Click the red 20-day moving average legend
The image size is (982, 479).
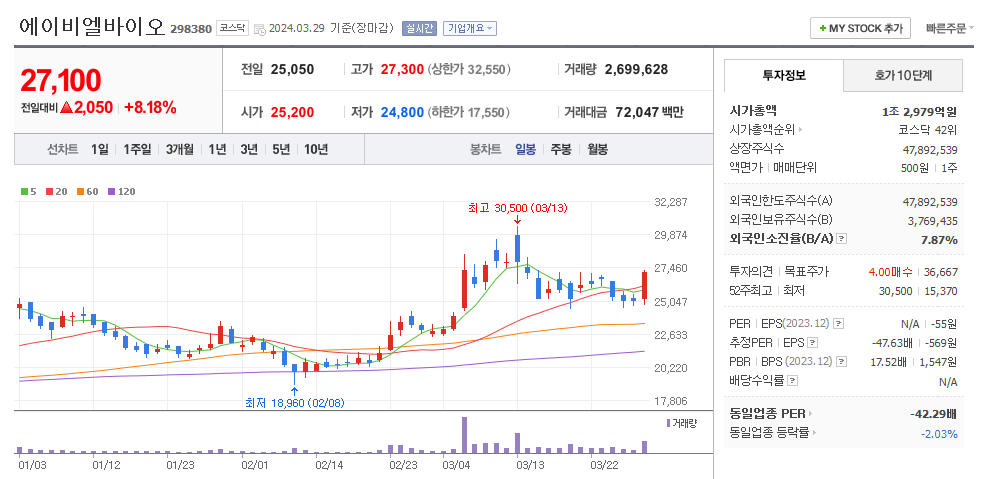tap(55, 192)
